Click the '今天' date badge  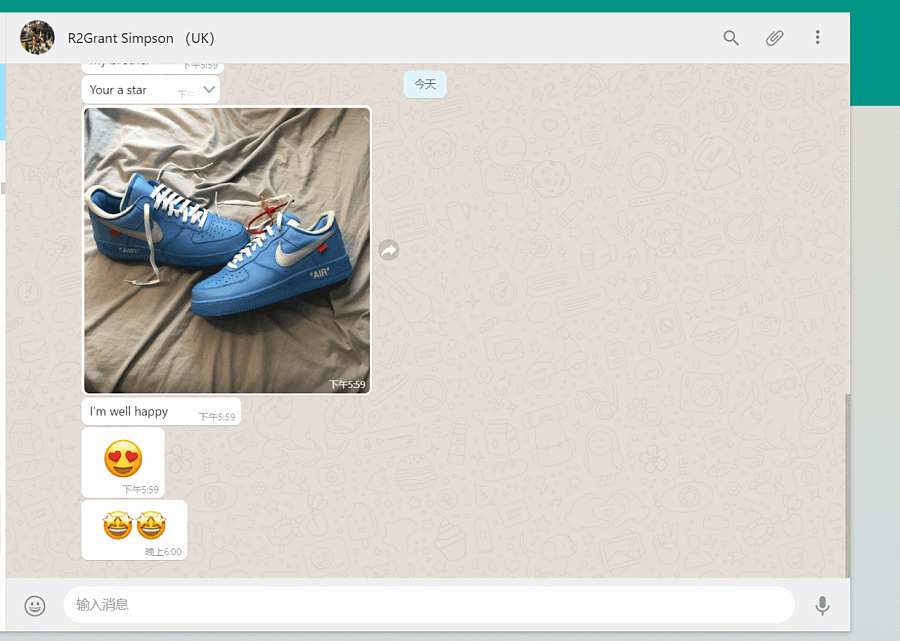(x=425, y=84)
